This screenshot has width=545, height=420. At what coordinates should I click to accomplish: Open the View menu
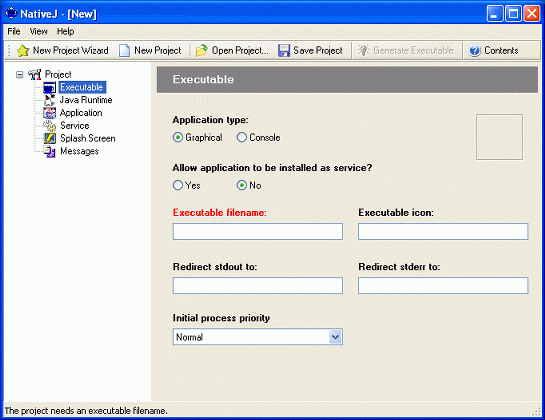[38, 32]
